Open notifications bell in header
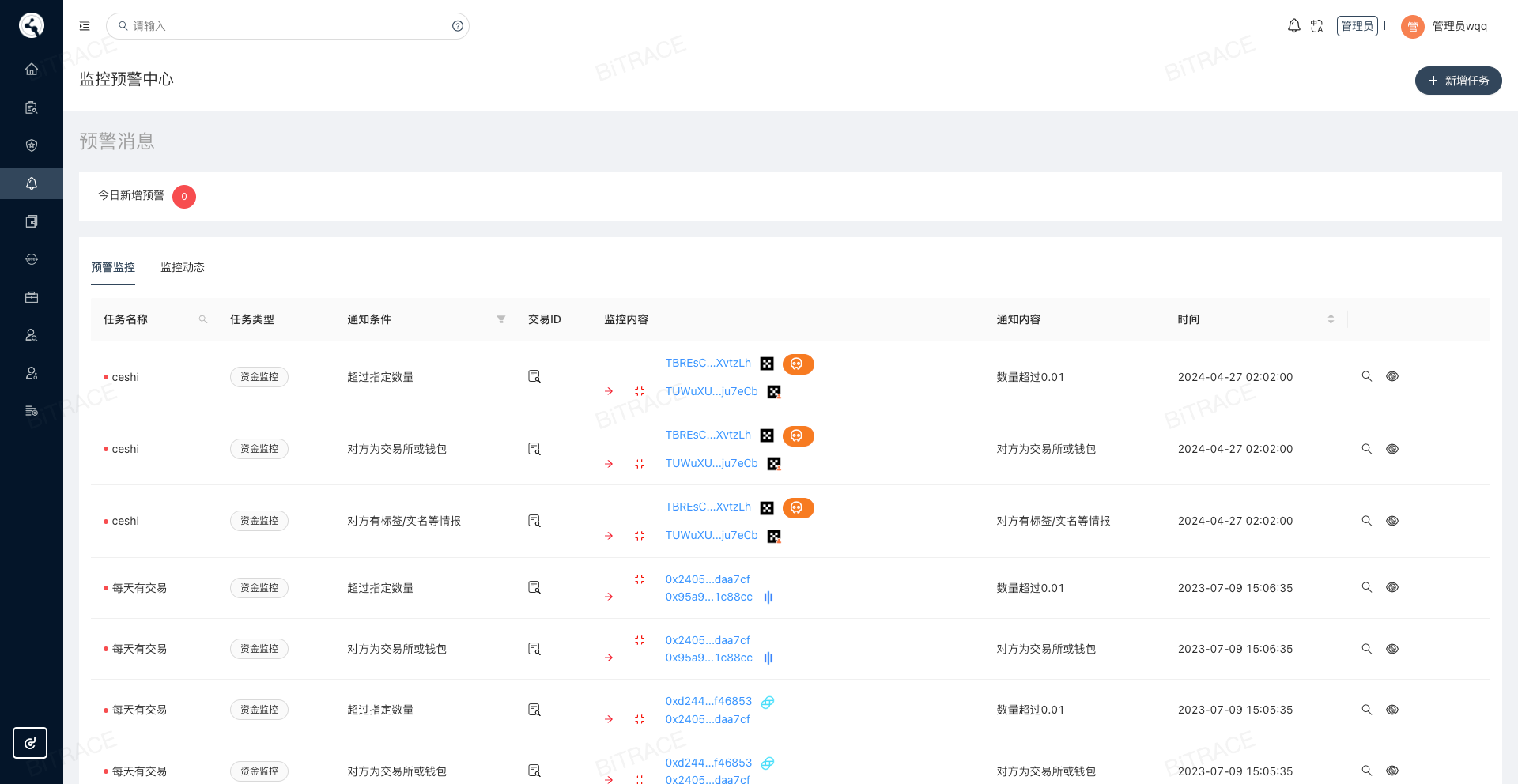 [1293, 26]
